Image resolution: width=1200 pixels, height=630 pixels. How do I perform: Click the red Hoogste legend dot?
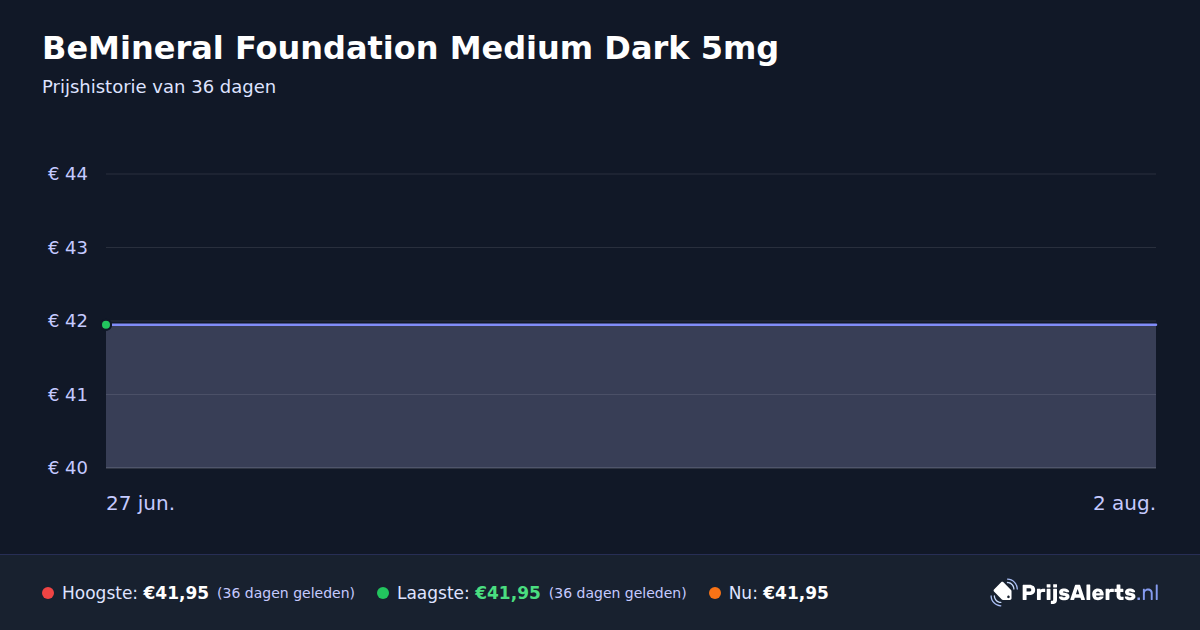pyautogui.click(x=48, y=593)
